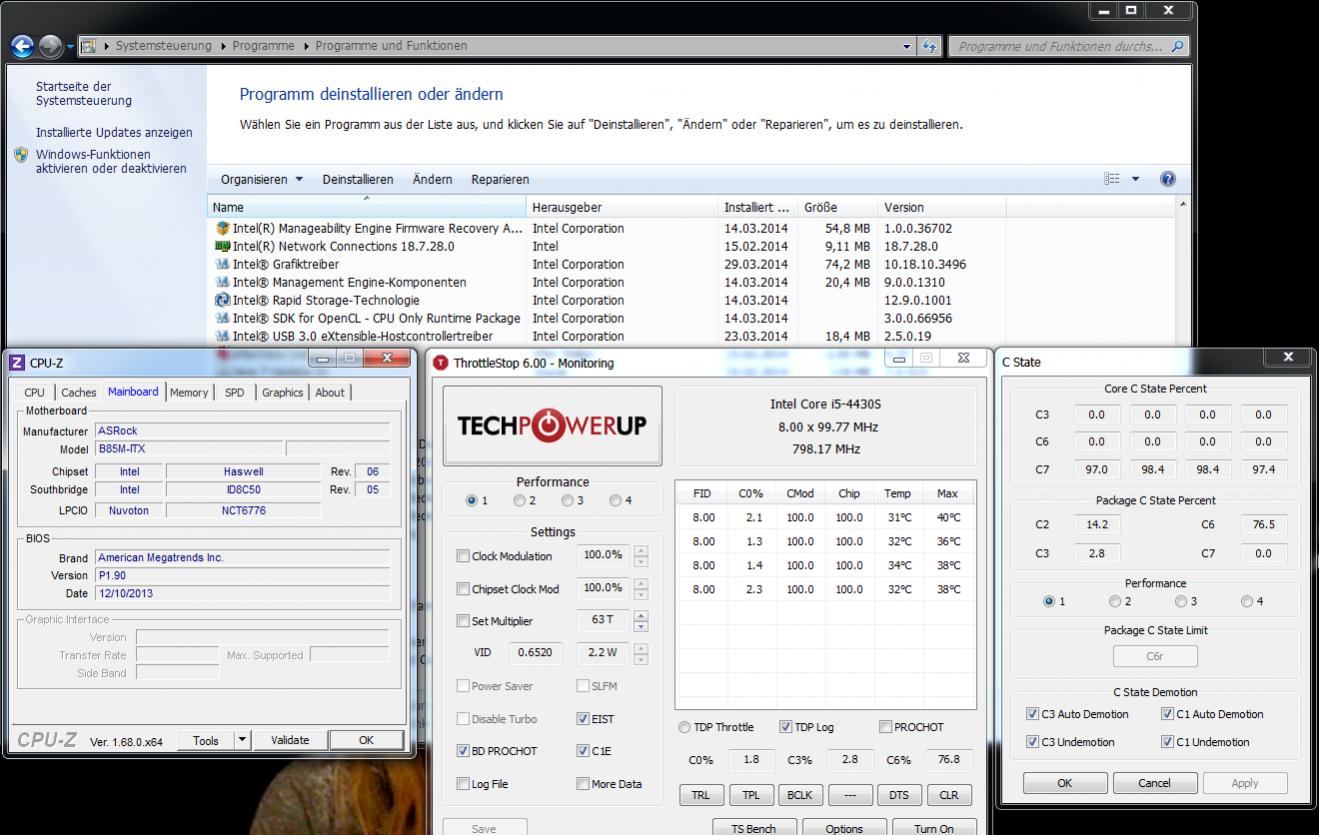1319x835 pixels.
Task: Click the BCLK button in ThrottleStop
Action: pyautogui.click(x=799, y=796)
